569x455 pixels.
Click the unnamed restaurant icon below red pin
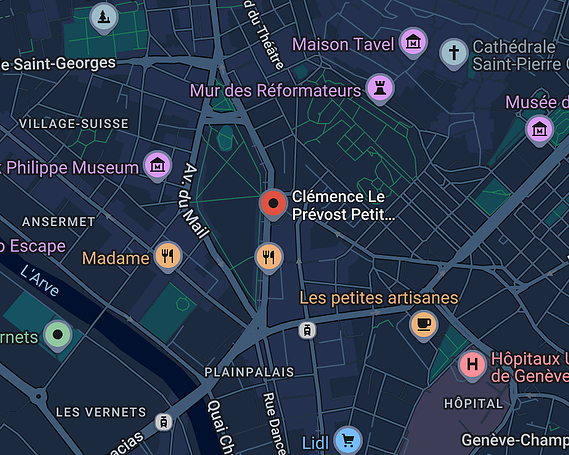tap(269, 257)
